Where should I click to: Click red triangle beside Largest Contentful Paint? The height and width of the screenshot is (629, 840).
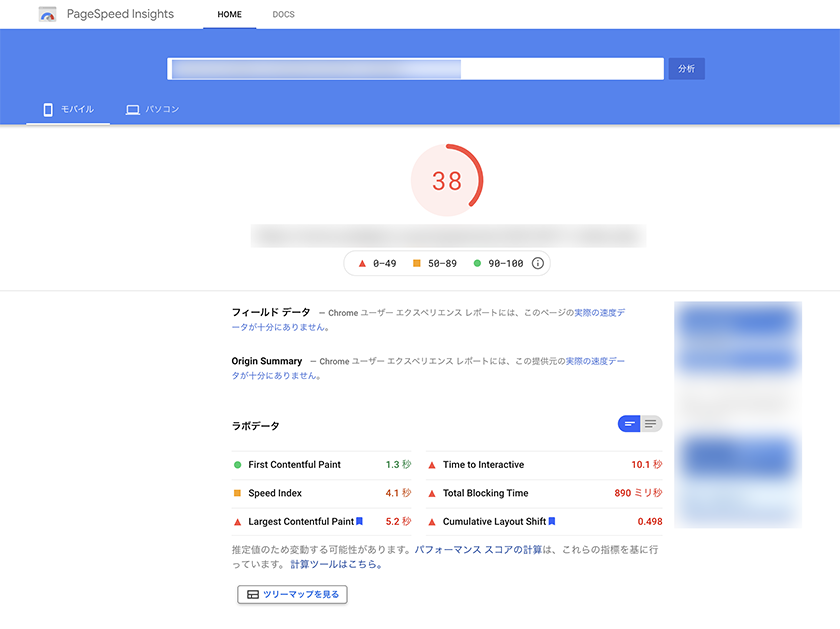click(x=237, y=522)
